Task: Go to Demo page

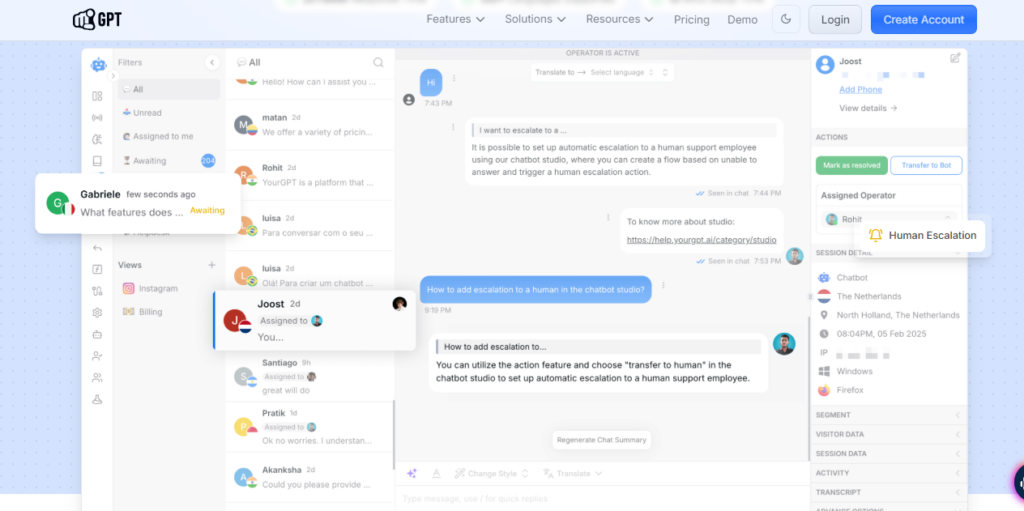Action: point(743,20)
